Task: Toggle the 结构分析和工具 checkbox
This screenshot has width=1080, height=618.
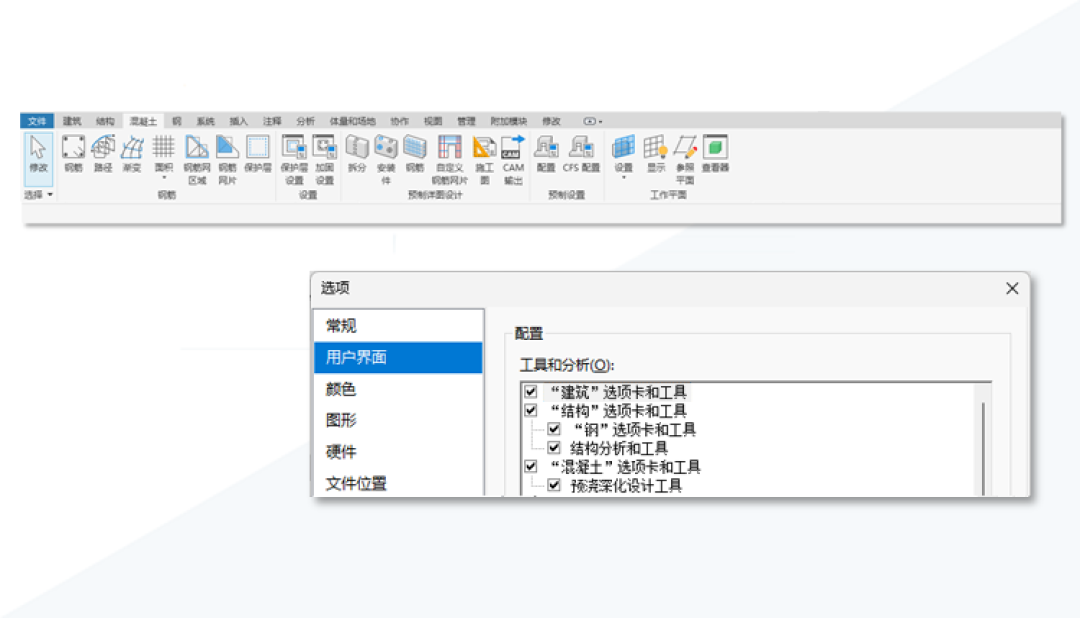Action: click(554, 448)
